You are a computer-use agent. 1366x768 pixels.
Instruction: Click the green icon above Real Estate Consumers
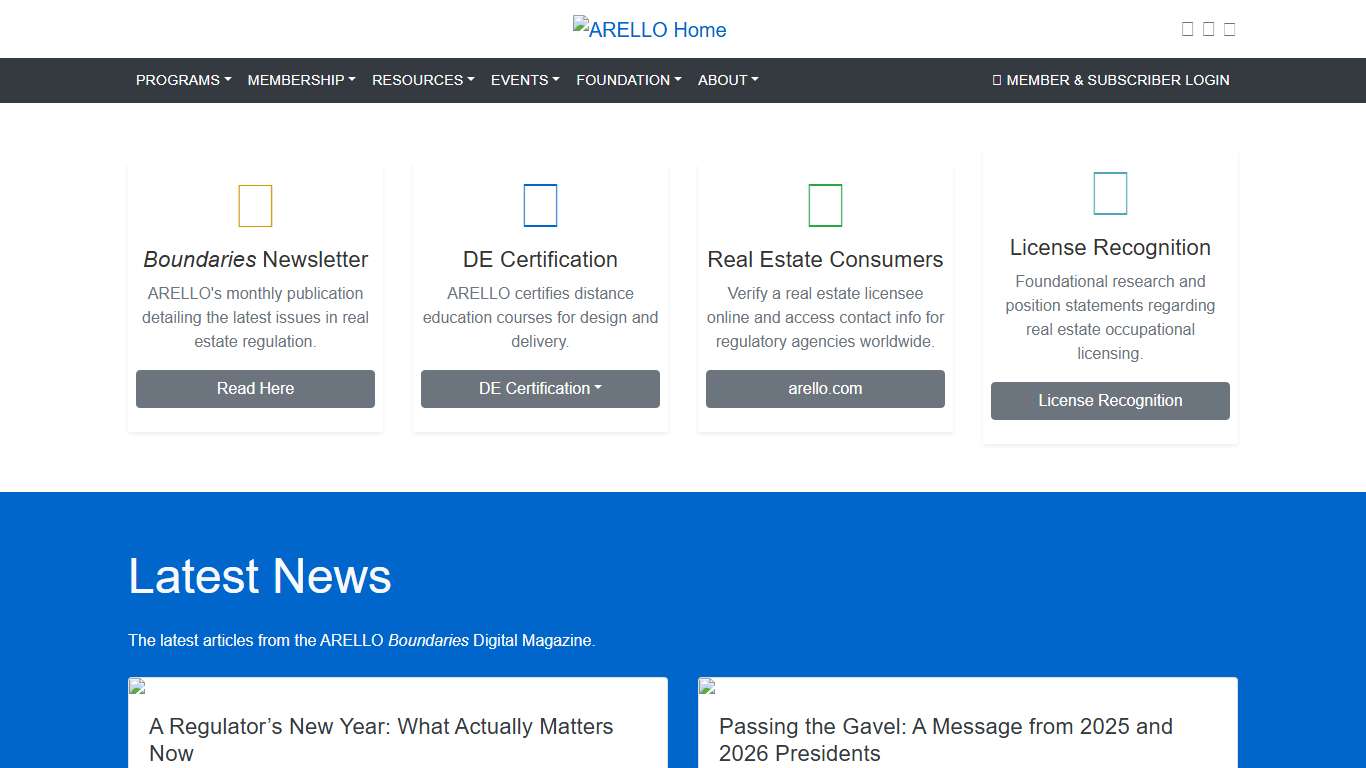coord(825,206)
